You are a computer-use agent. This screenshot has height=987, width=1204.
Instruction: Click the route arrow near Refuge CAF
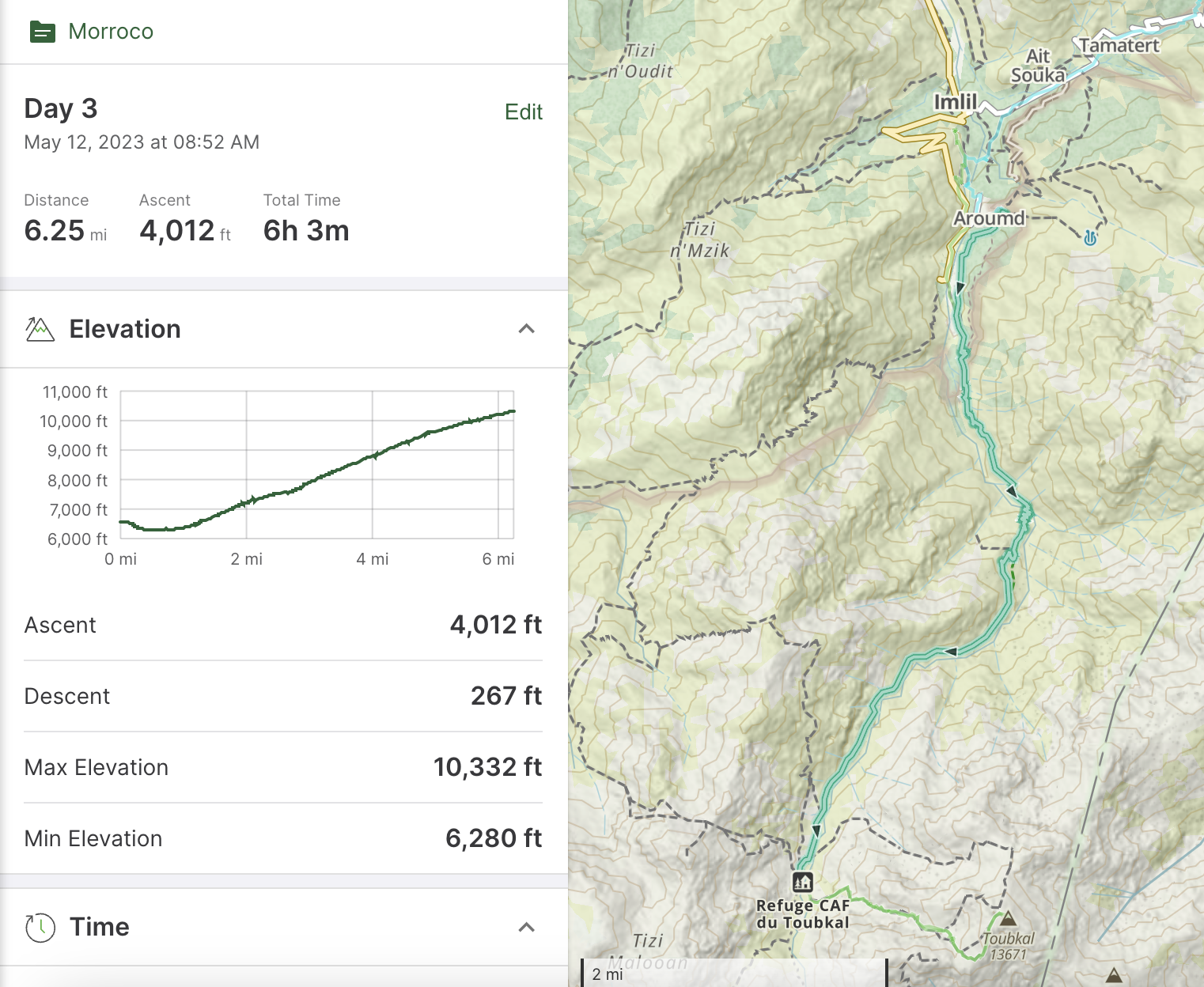816,831
